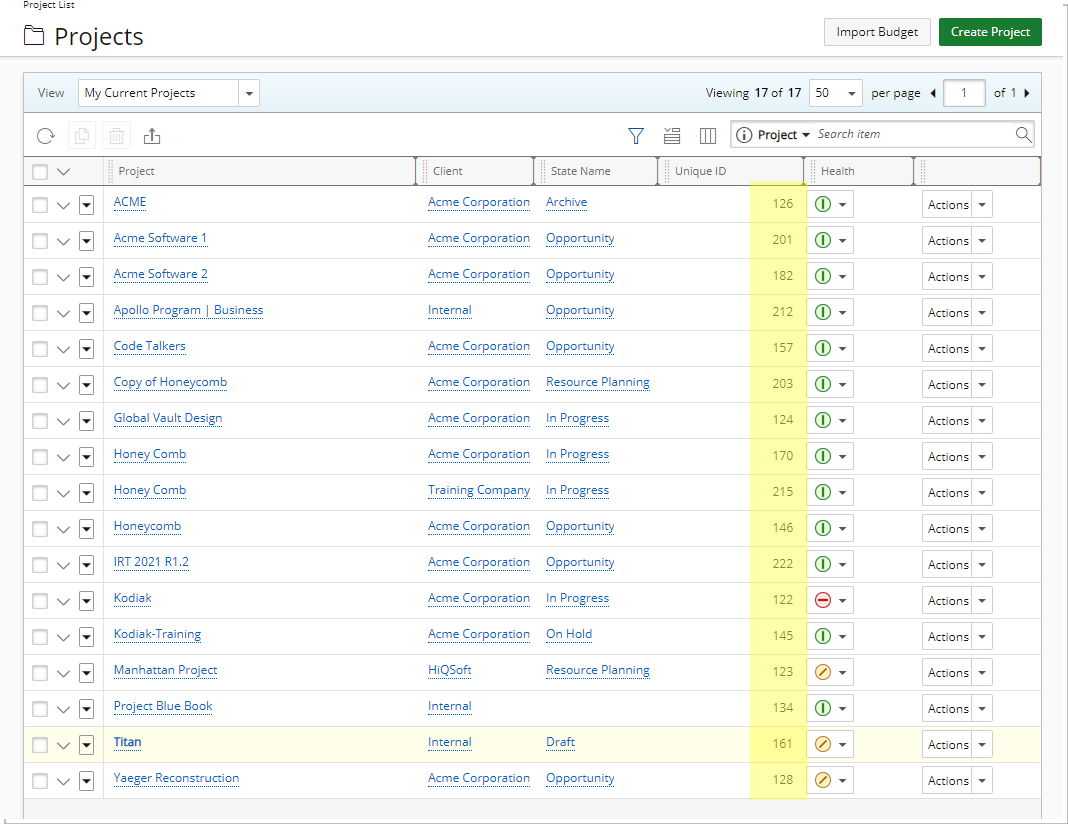The height and width of the screenshot is (824, 1068).
Task: Open the Project search field dropdown
Action: pyautogui.click(x=805, y=135)
